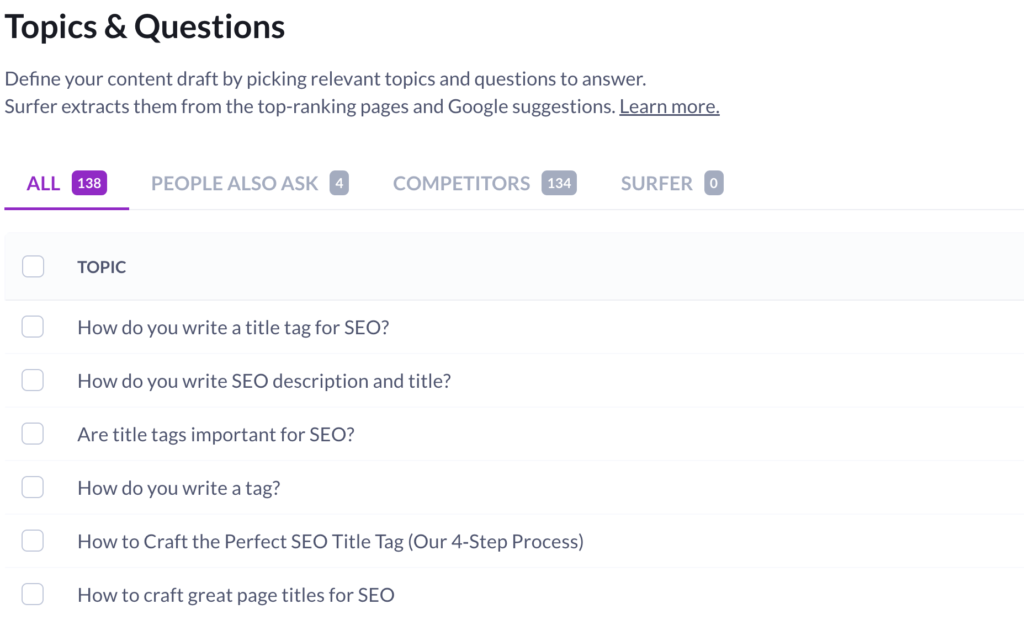Viewport: 1024px width, 620px height.
Task: Check the select-all checkbox in the header row
Action: click(33, 266)
